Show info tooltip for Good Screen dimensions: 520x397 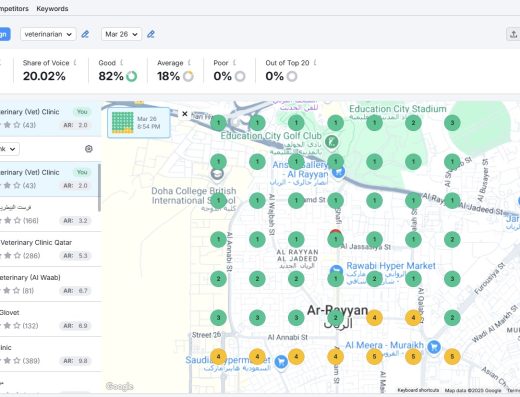[x=122, y=63]
